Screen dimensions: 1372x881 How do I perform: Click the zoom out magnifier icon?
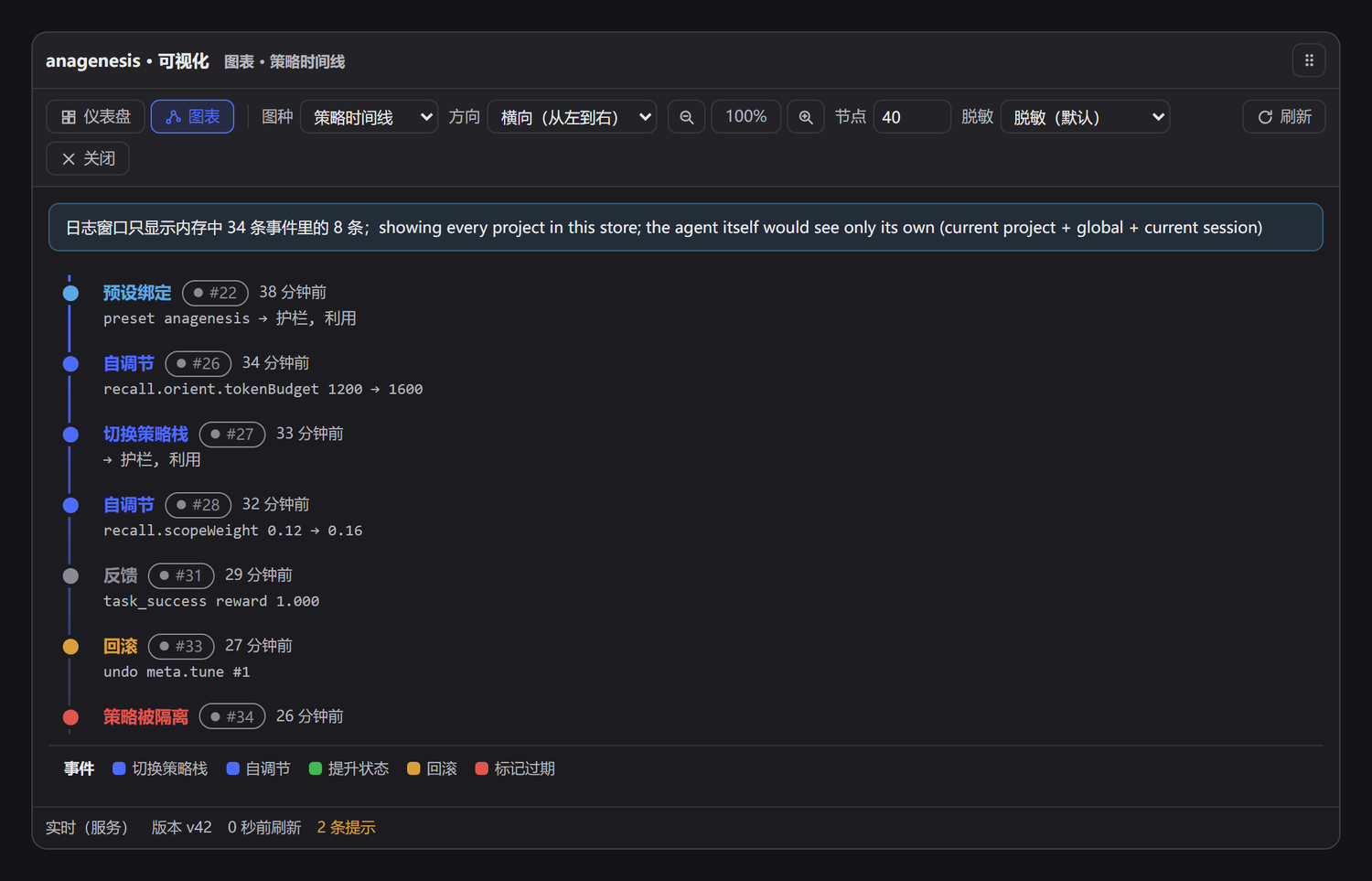[687, 117]
